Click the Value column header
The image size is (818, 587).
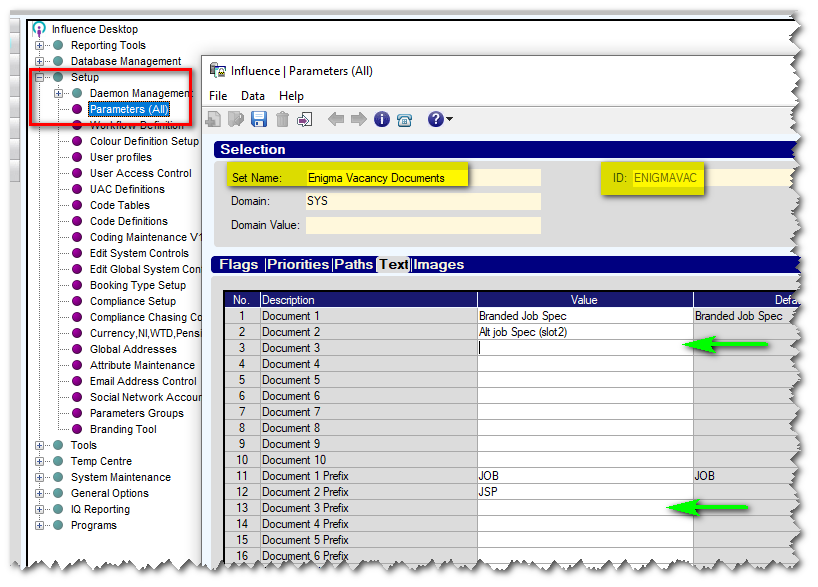(585, 300)
